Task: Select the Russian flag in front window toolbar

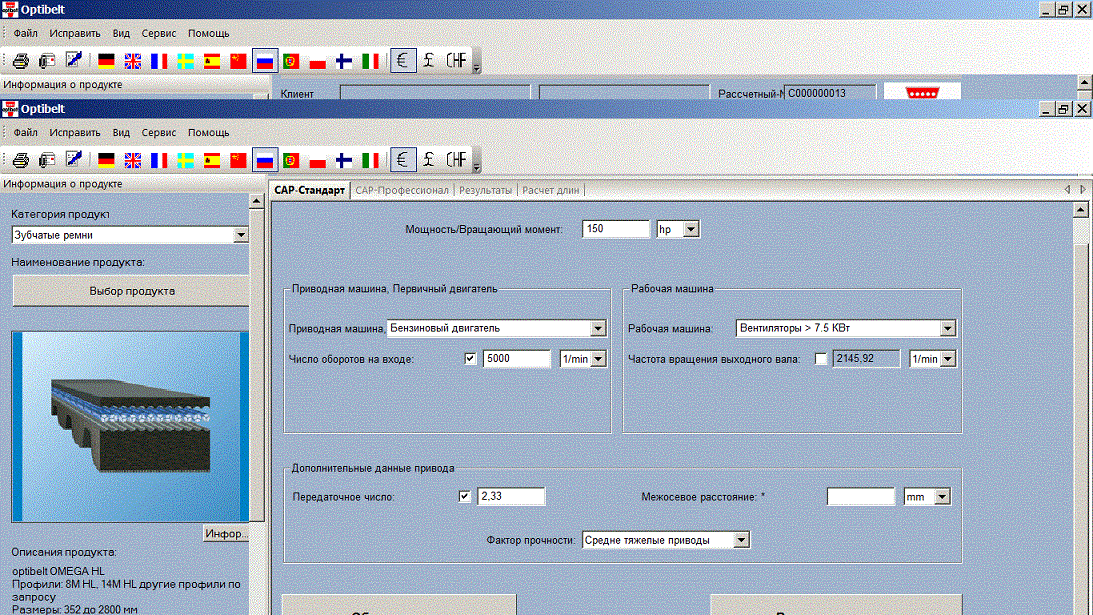Action: tap(265, 160)
